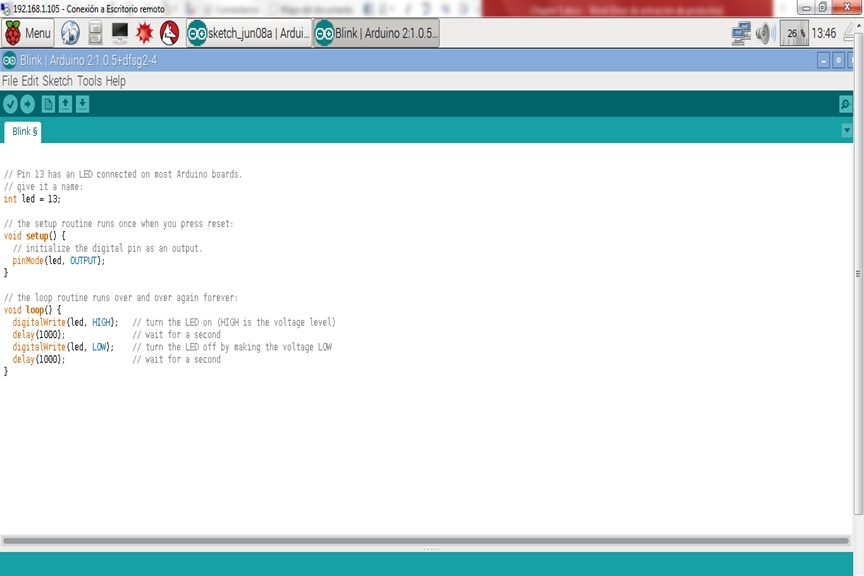The width and height of the screenshot is (864, 576).
Task: Click the 'void loop() {' line
Action: (x=33, y=310)
